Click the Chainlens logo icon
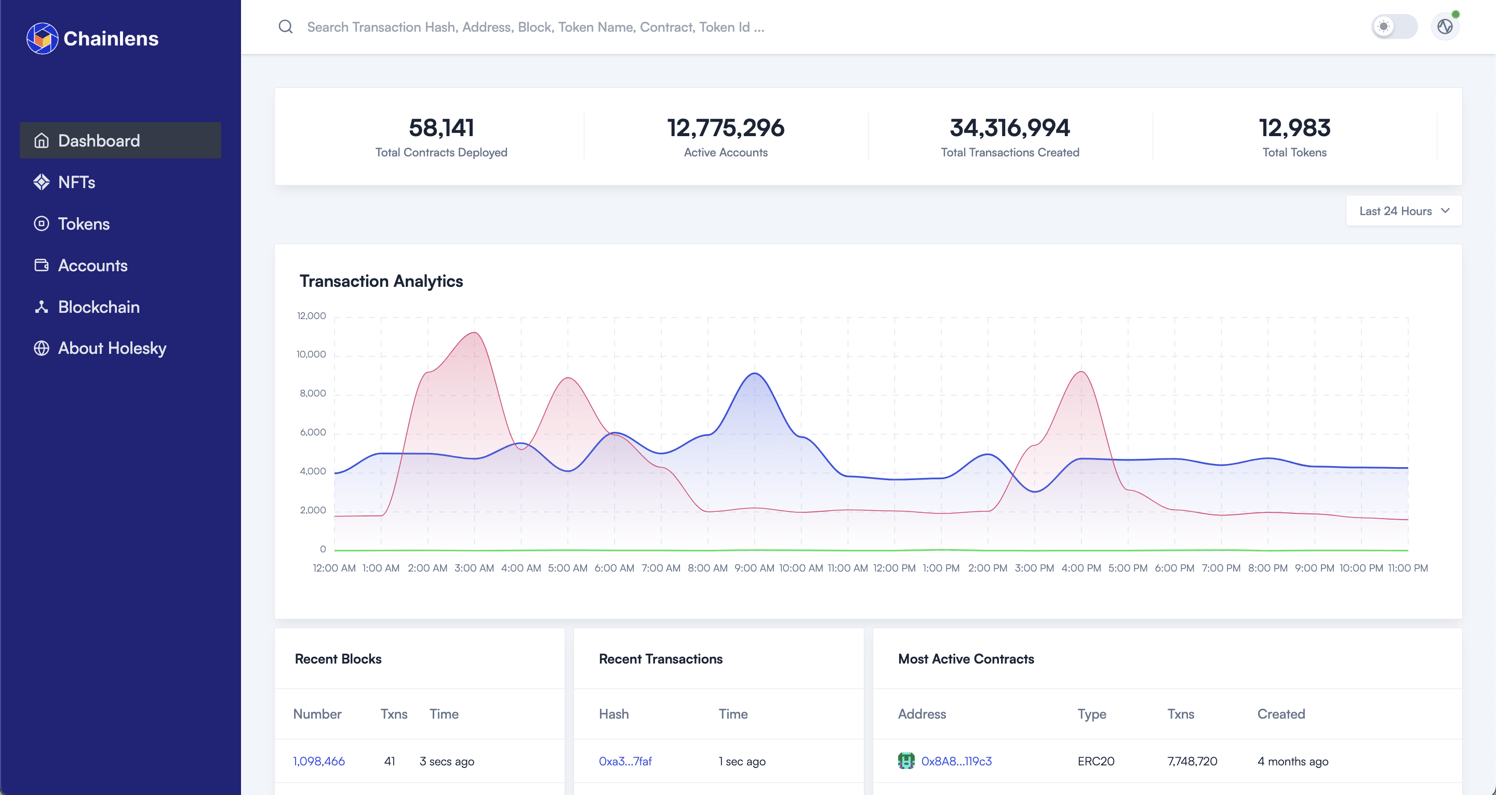The image size is (1496, 795). [42, 38]
